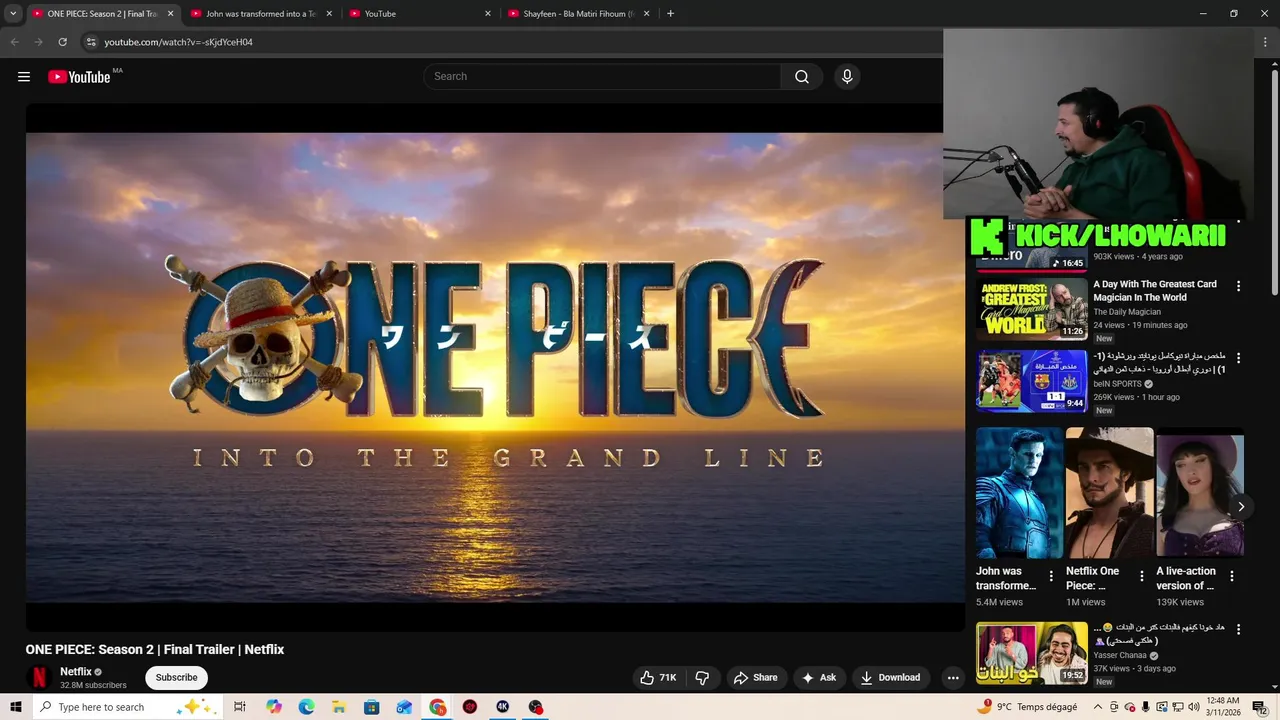Open the notification center icon
The image size is (1280, 720).
1259,707
